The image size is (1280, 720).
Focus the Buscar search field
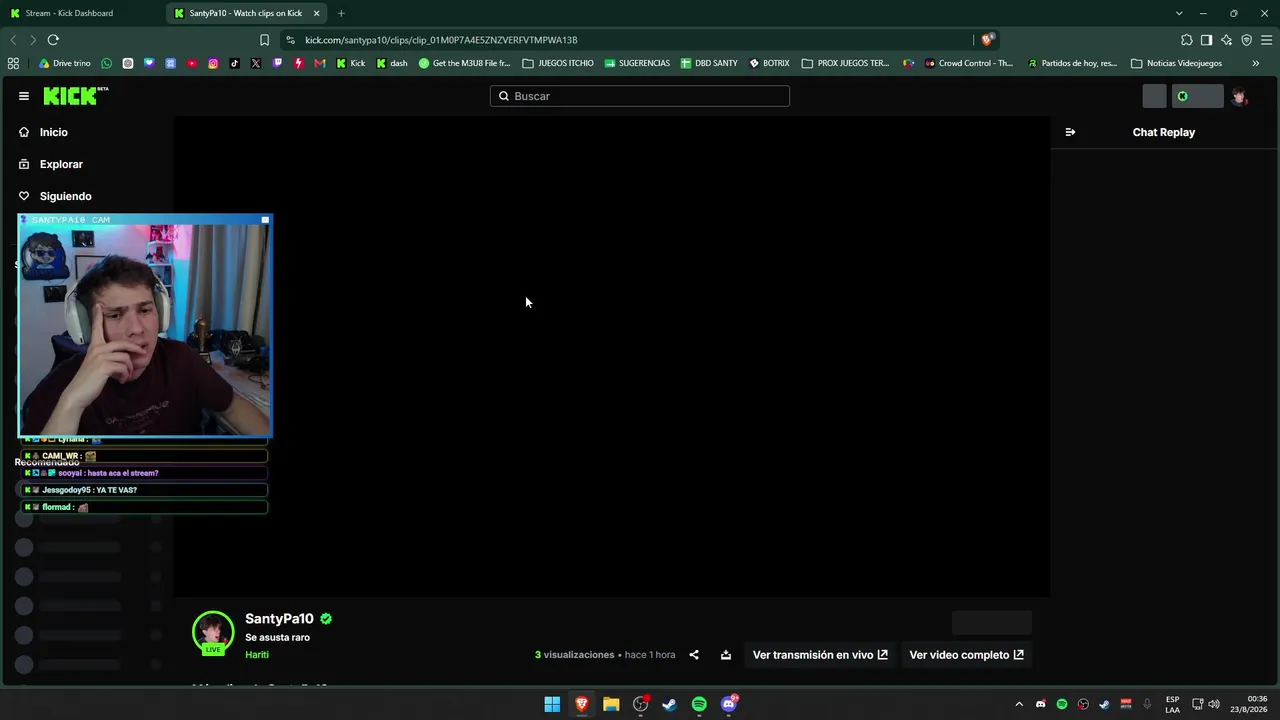click(640, 96)
